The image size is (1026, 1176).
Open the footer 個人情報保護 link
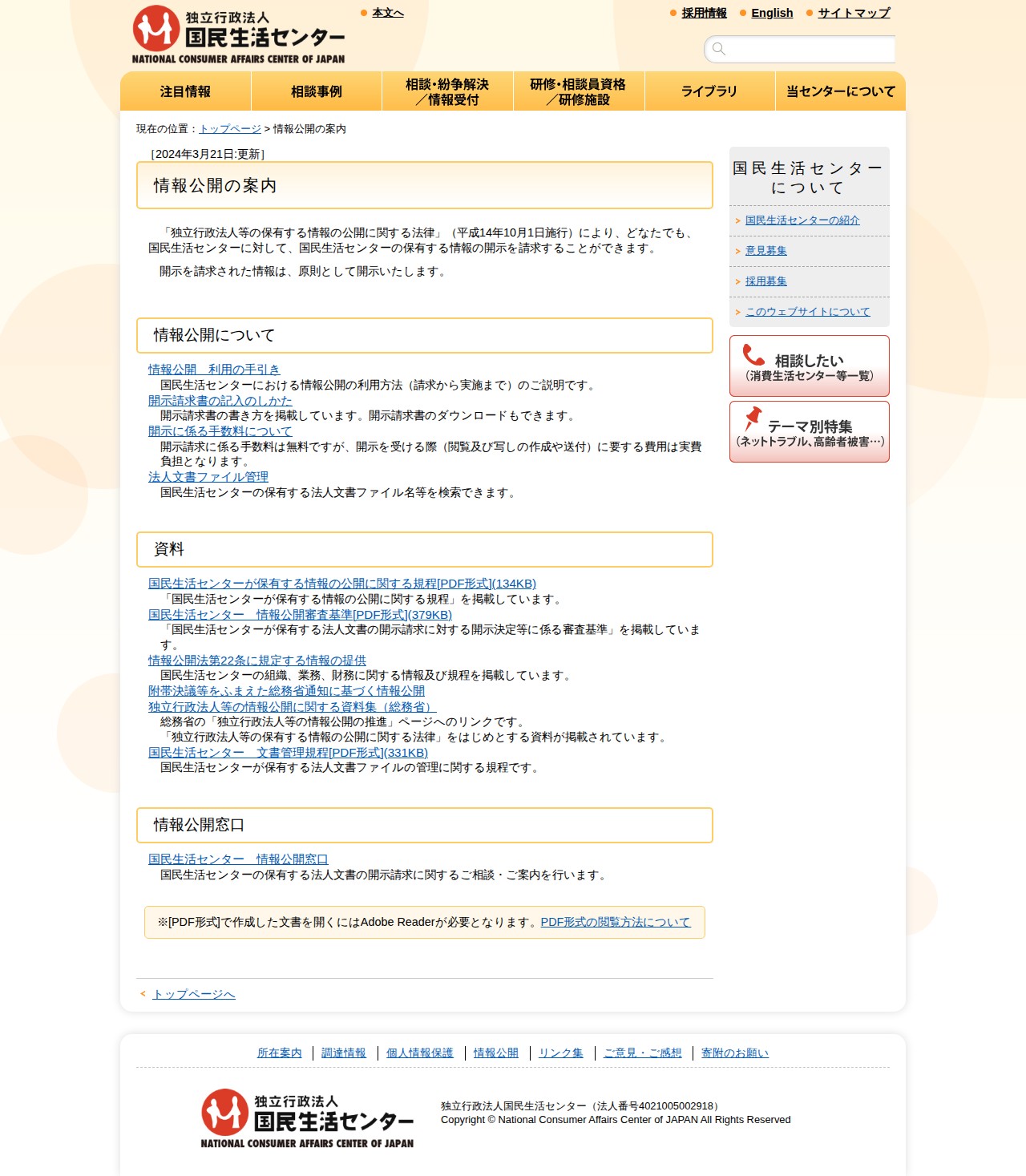click(420, 1053)
